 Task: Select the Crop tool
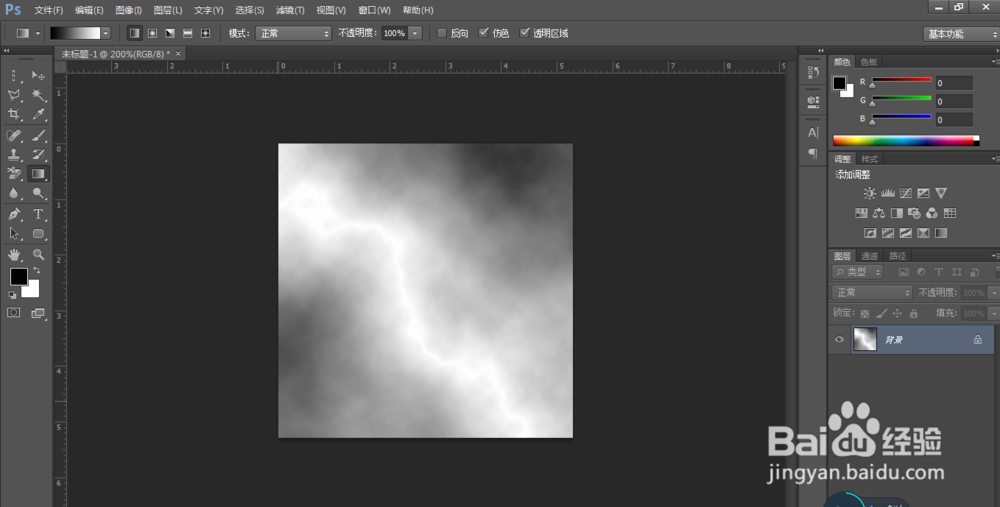pyautogui.click(x=14, y=114)
